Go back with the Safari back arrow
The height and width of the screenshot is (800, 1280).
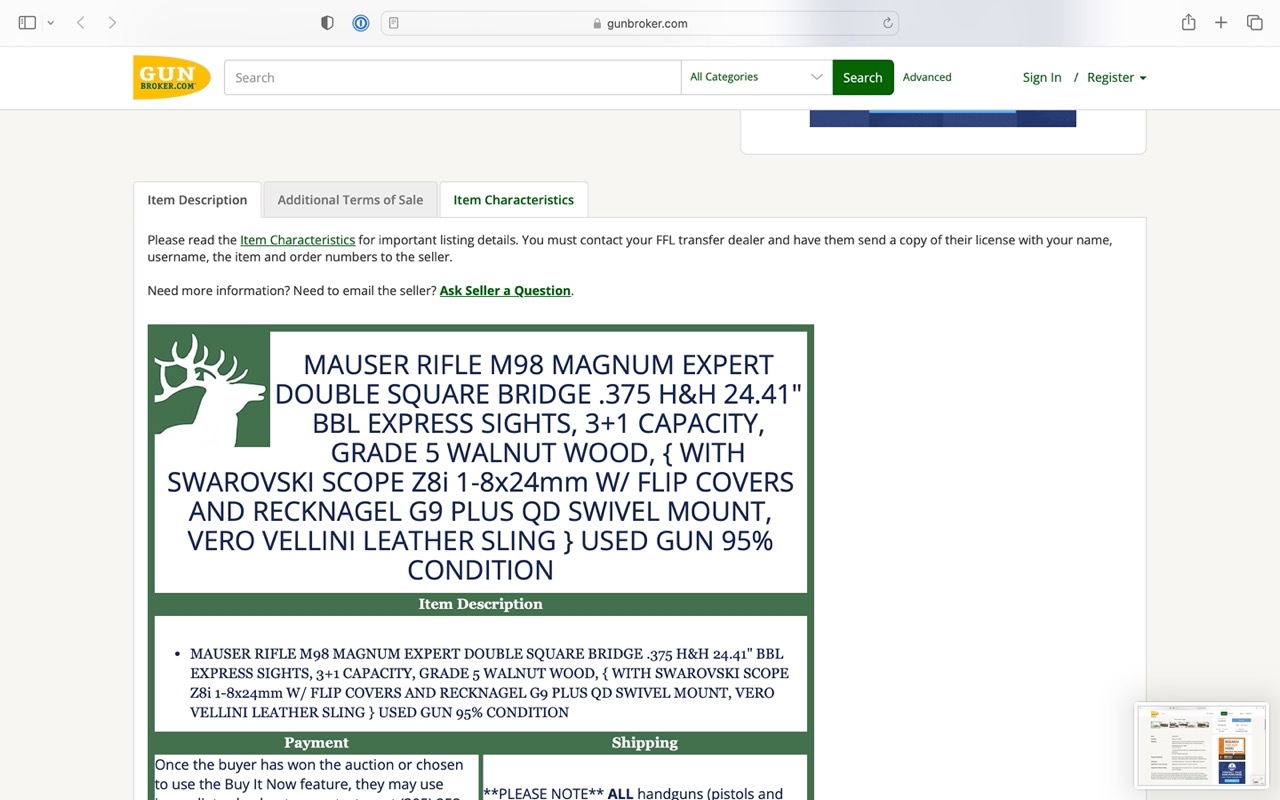tap(80, 23)
